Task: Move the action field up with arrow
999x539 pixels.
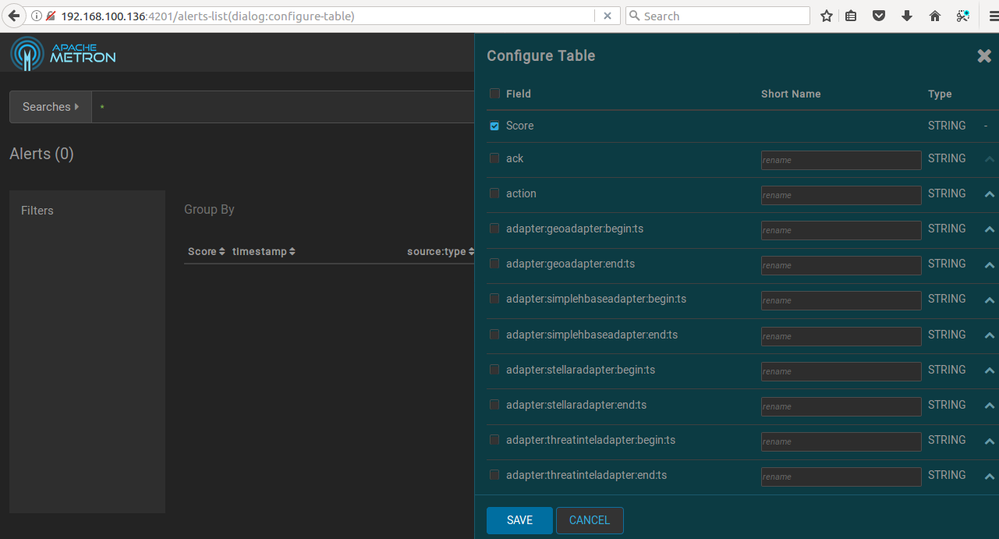Action: tap(989, 194)
